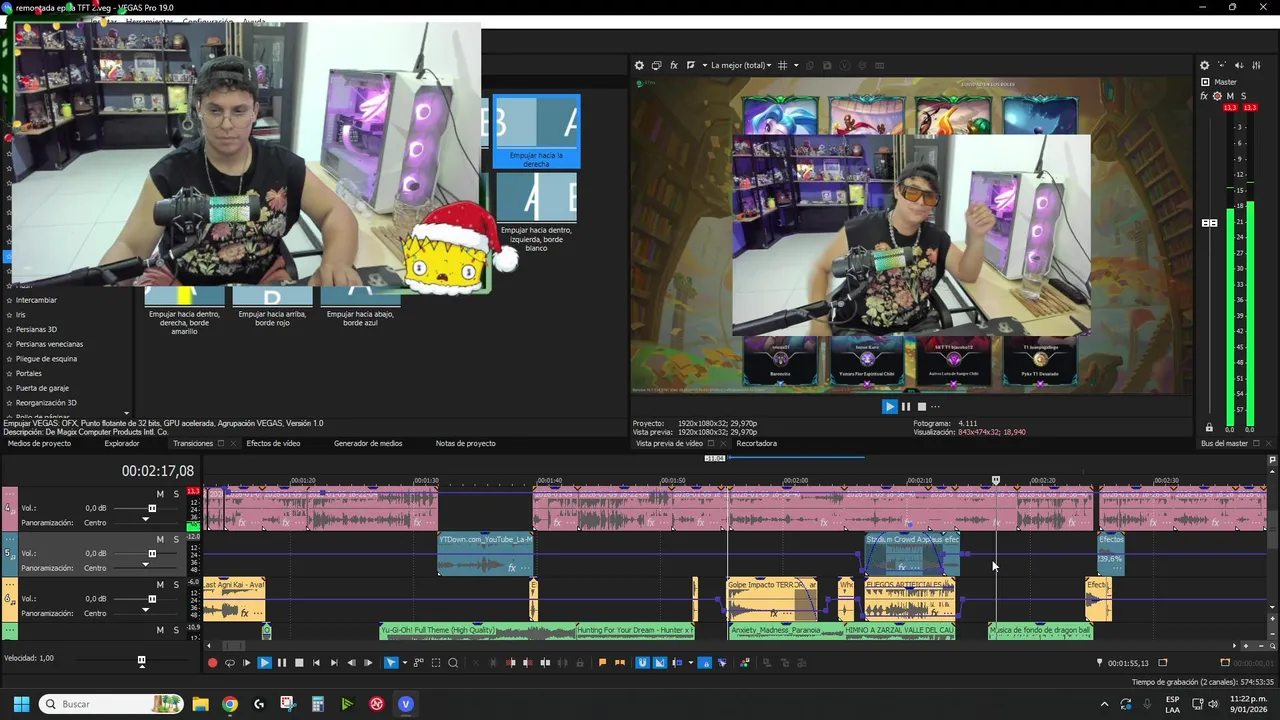Pause the video preview
The width and height of the screenshot is (1280, 720).
pos(906,407)
